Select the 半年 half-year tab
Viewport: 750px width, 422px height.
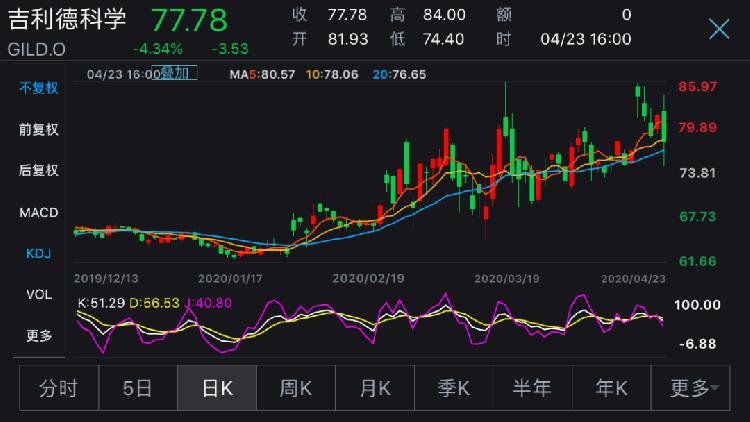(533, 388)
